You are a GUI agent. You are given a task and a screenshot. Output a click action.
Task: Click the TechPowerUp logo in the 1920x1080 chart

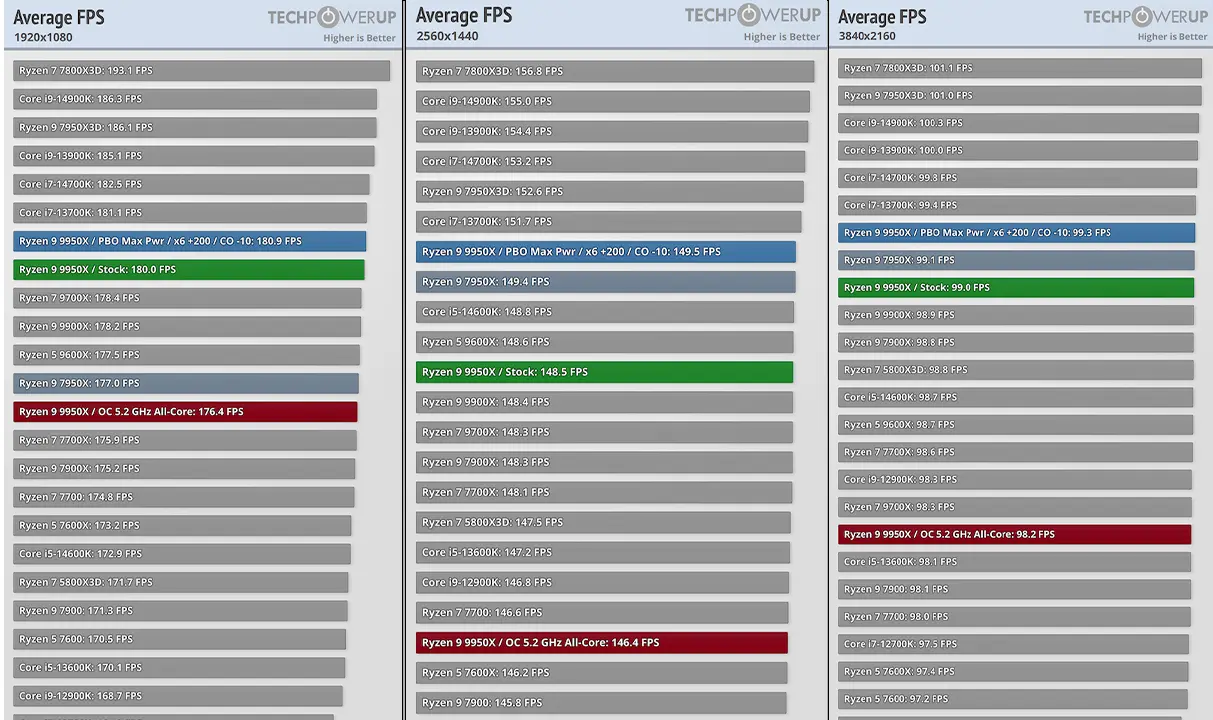(x=332, y=17)
